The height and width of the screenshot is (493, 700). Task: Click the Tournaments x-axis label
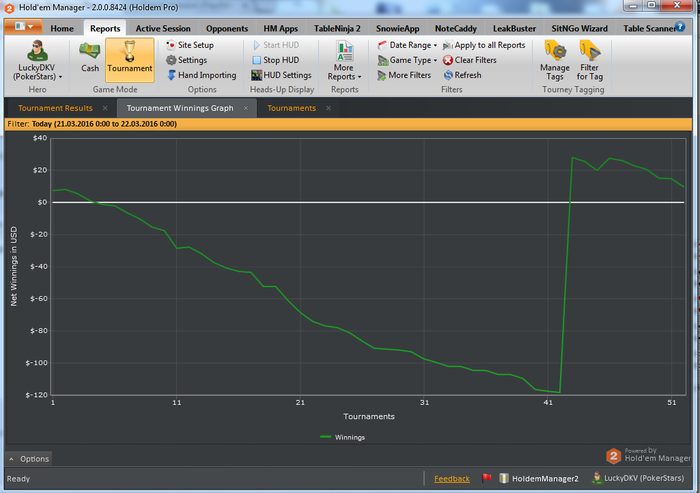tap(369, 416)
